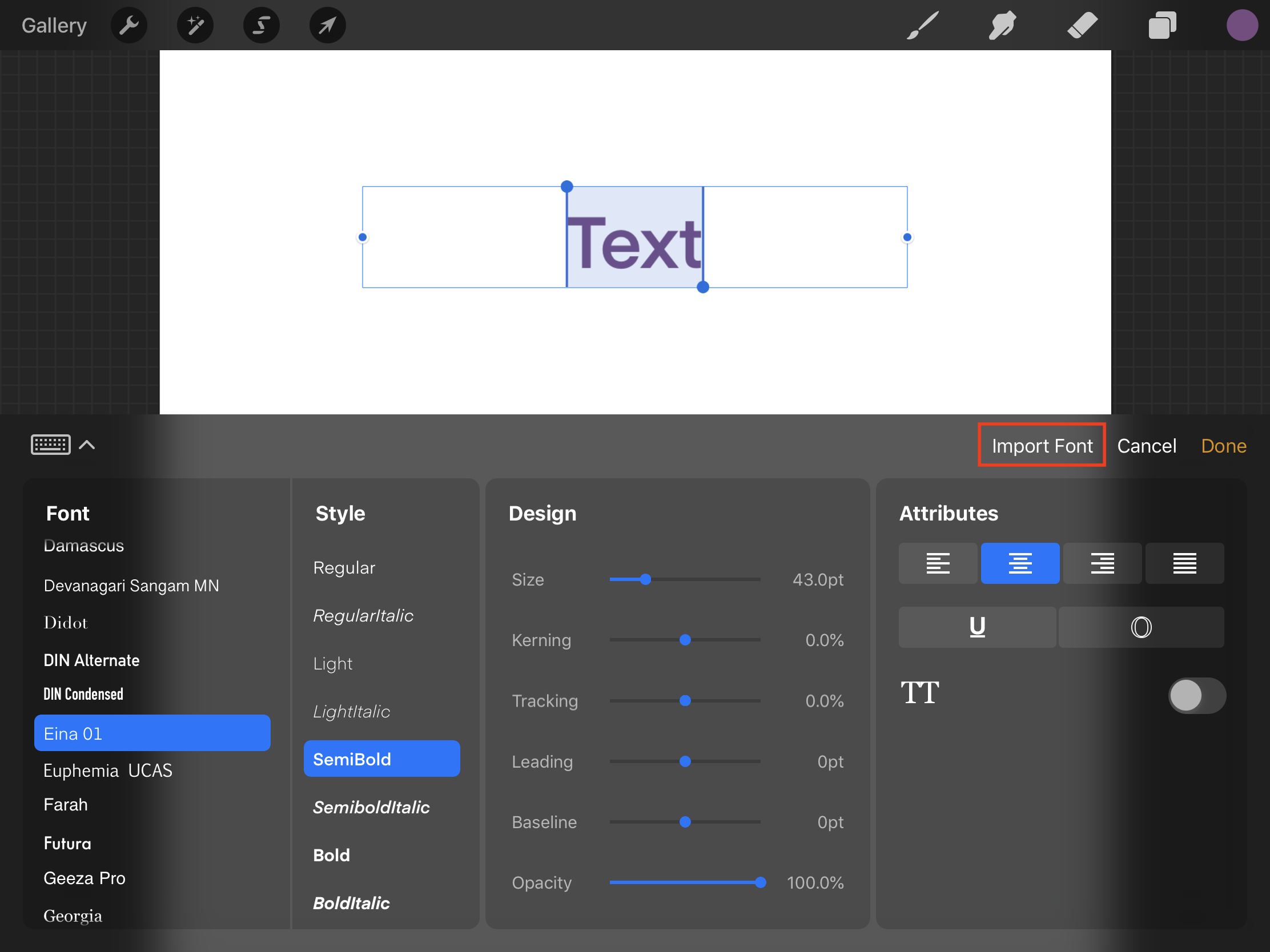Select the Didot font
This screenshot has height=952, width=1270.
(x=66, y=623)
